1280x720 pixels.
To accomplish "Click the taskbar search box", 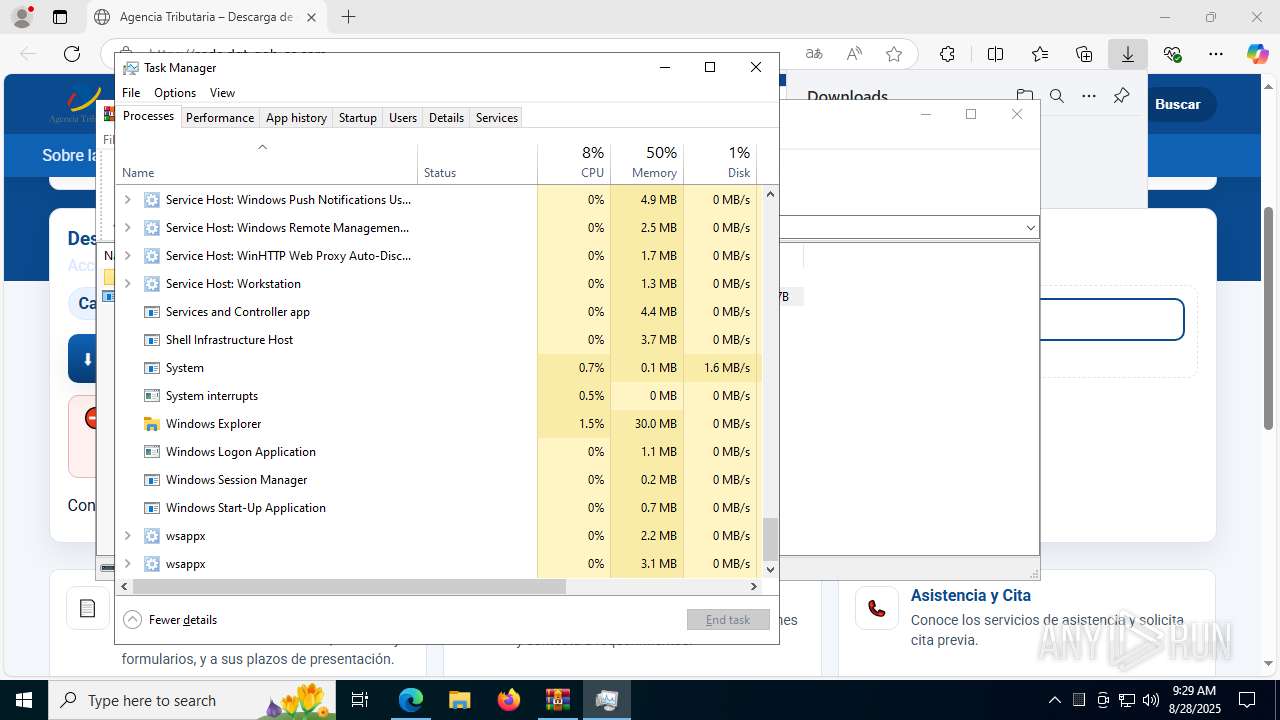I will [192, 700].
